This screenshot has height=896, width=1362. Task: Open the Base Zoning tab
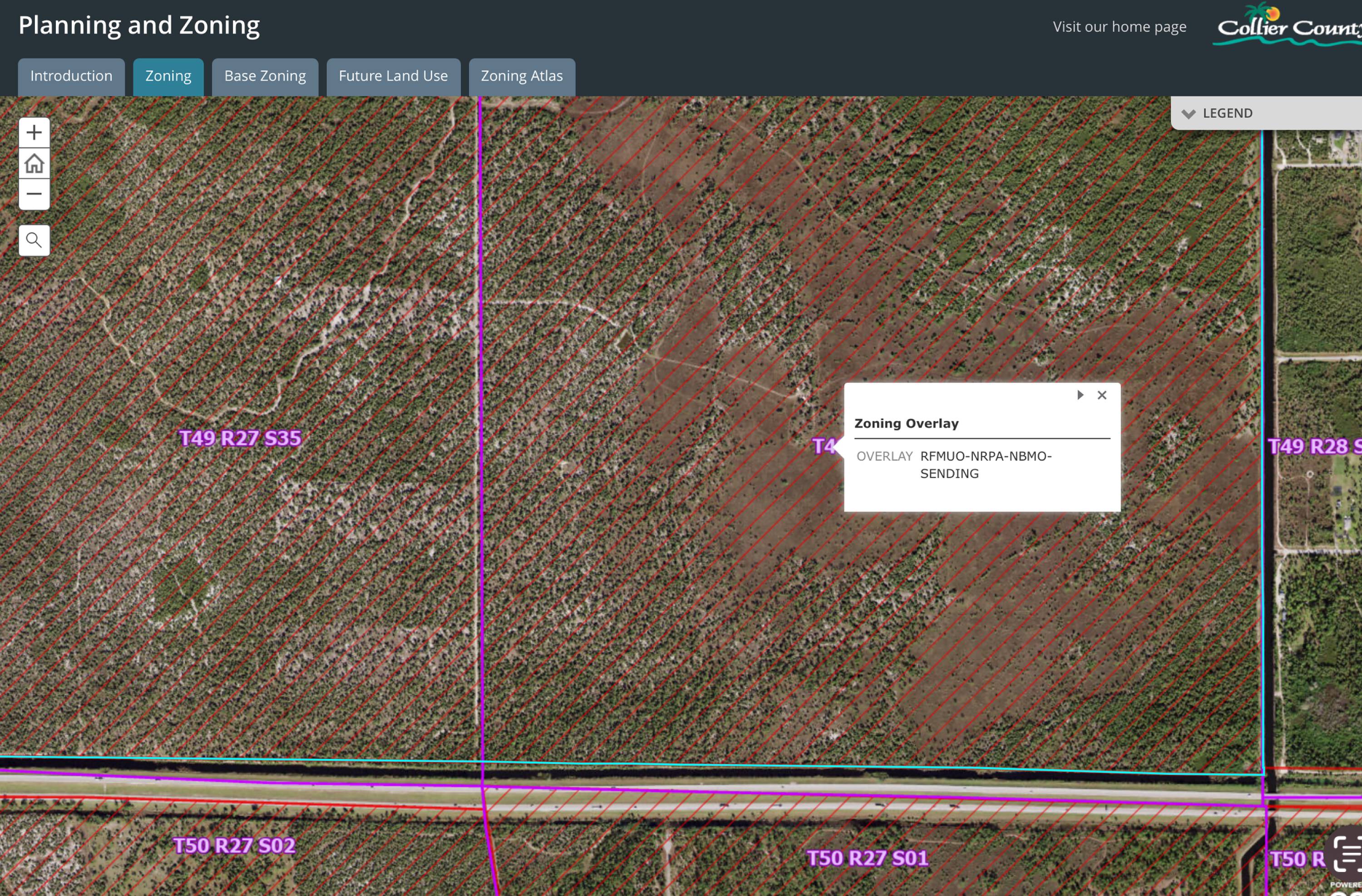(265, 76)
